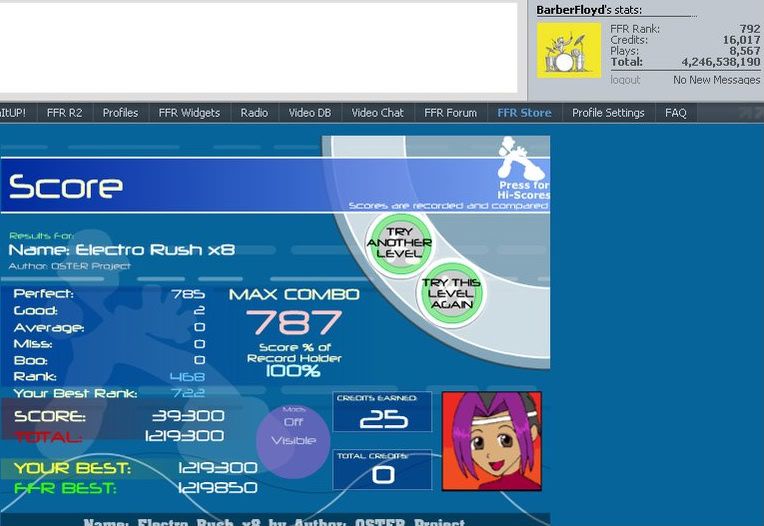Open the FFR R2 menu item

[x=64, y=113]
